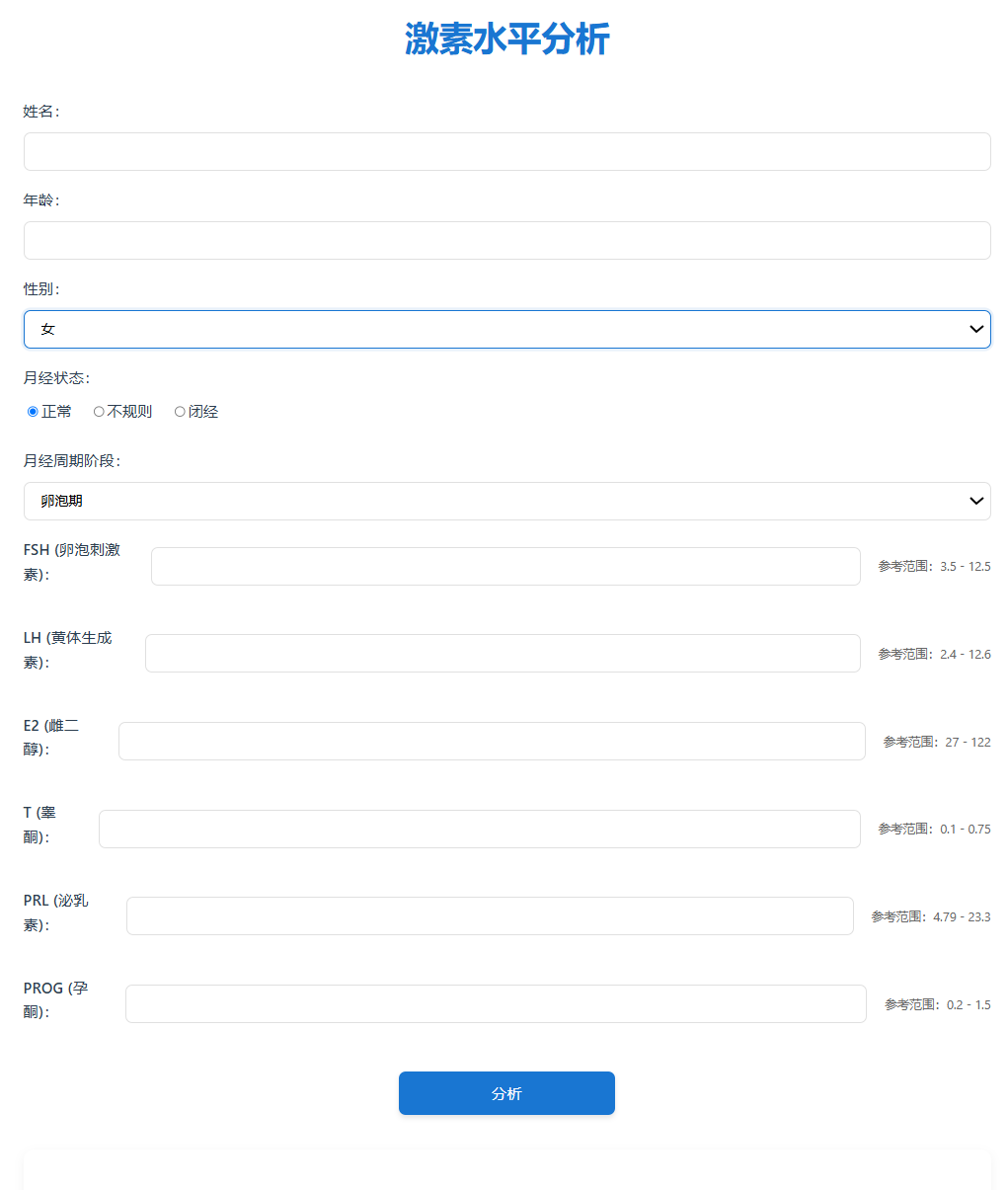The image size is (1008, 1190).
Task: Focus the LH hormone input box
Action: [x=503, y=654]
